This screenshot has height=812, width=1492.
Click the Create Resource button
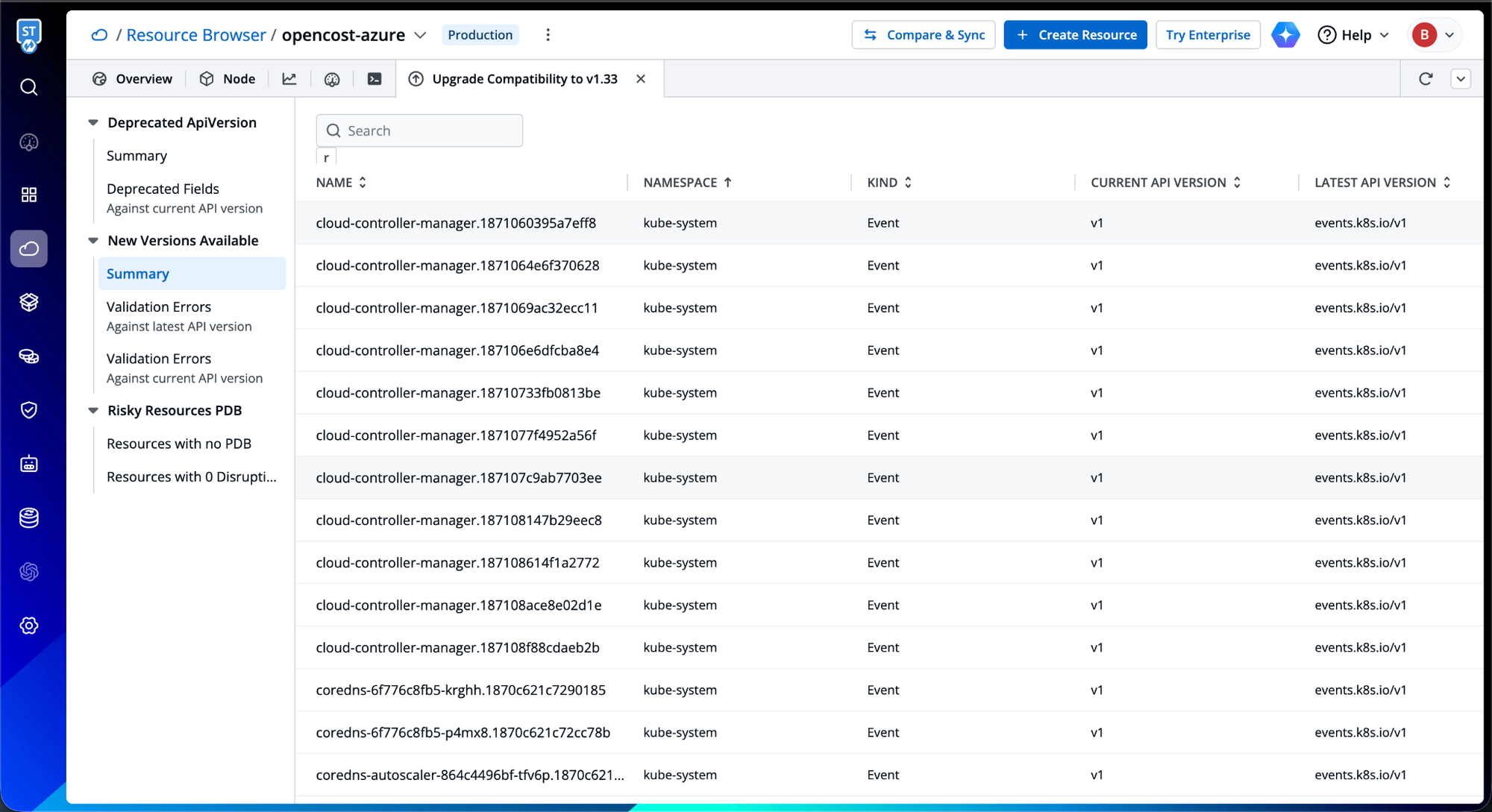point(1075,35)
